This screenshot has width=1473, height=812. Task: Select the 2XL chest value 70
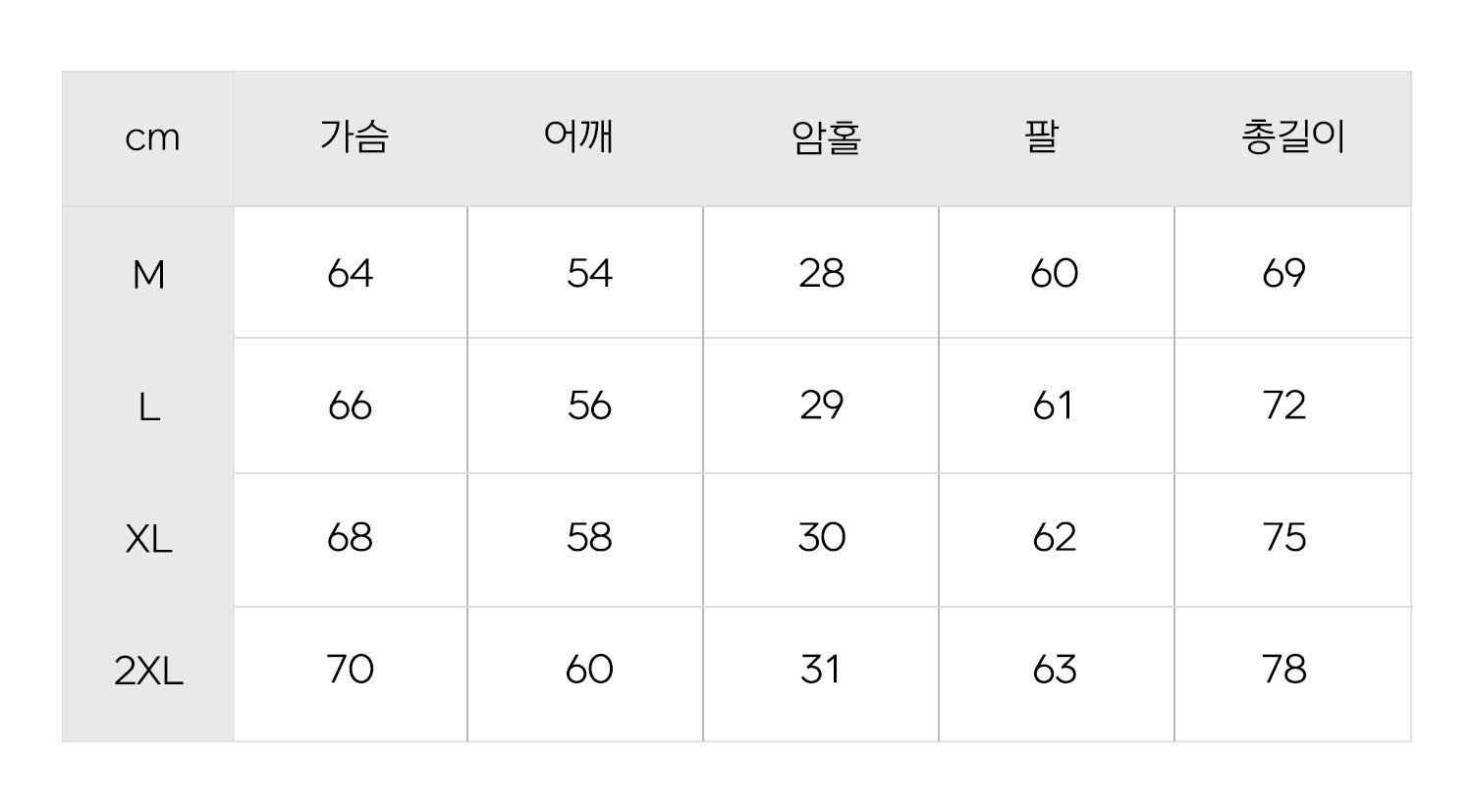(351, 670)
